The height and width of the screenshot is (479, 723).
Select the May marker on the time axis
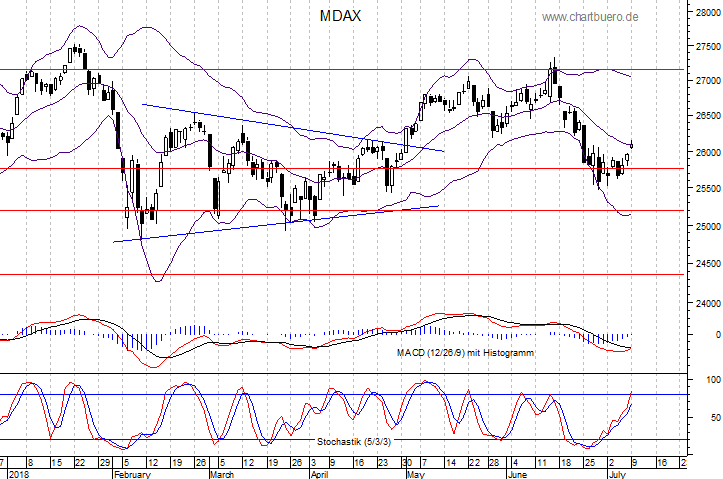click(x=413, y=475)
